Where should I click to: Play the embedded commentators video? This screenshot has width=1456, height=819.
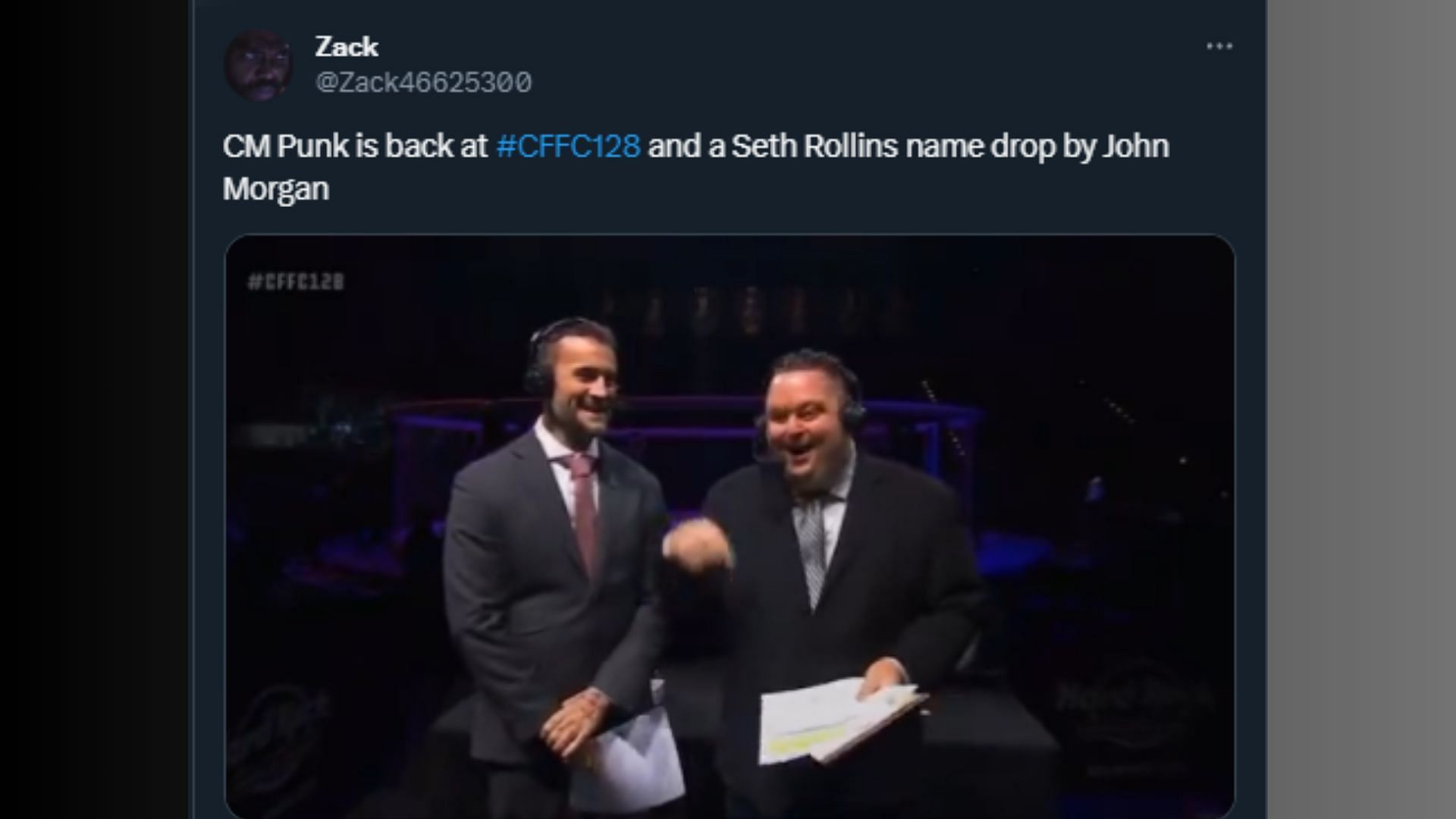(730, 526)
